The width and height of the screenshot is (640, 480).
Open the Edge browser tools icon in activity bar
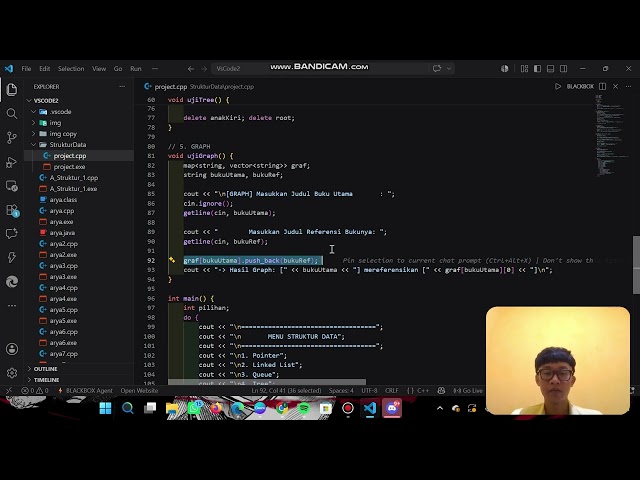(12, 282)
